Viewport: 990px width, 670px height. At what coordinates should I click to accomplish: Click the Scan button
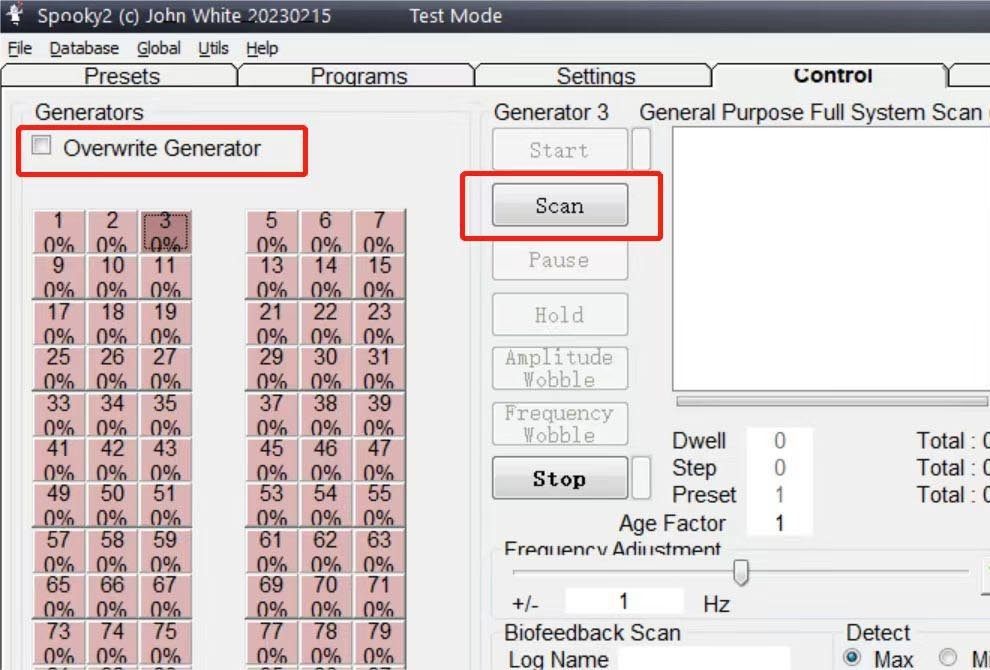[x=559, y=205]
